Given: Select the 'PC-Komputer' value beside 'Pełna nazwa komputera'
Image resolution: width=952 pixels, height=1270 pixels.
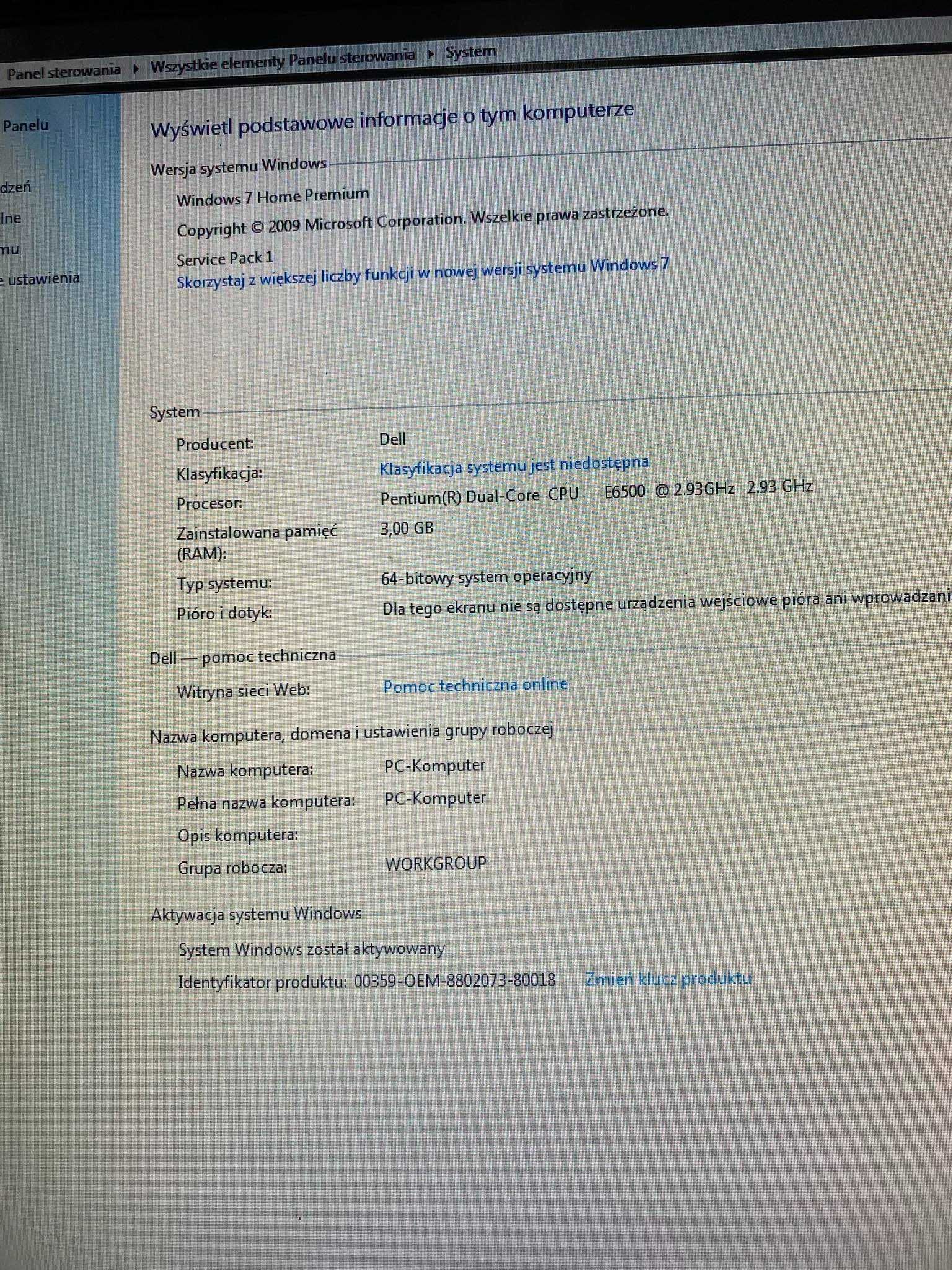Looking at the screenshot, I should 435,798.
